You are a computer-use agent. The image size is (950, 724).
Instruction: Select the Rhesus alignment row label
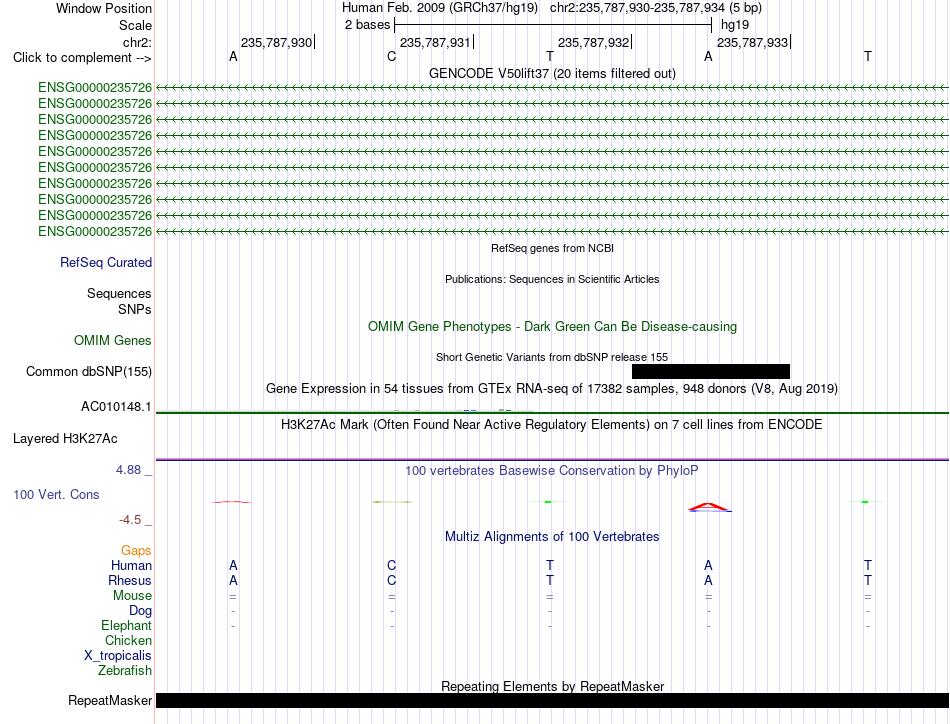point(130,580)
